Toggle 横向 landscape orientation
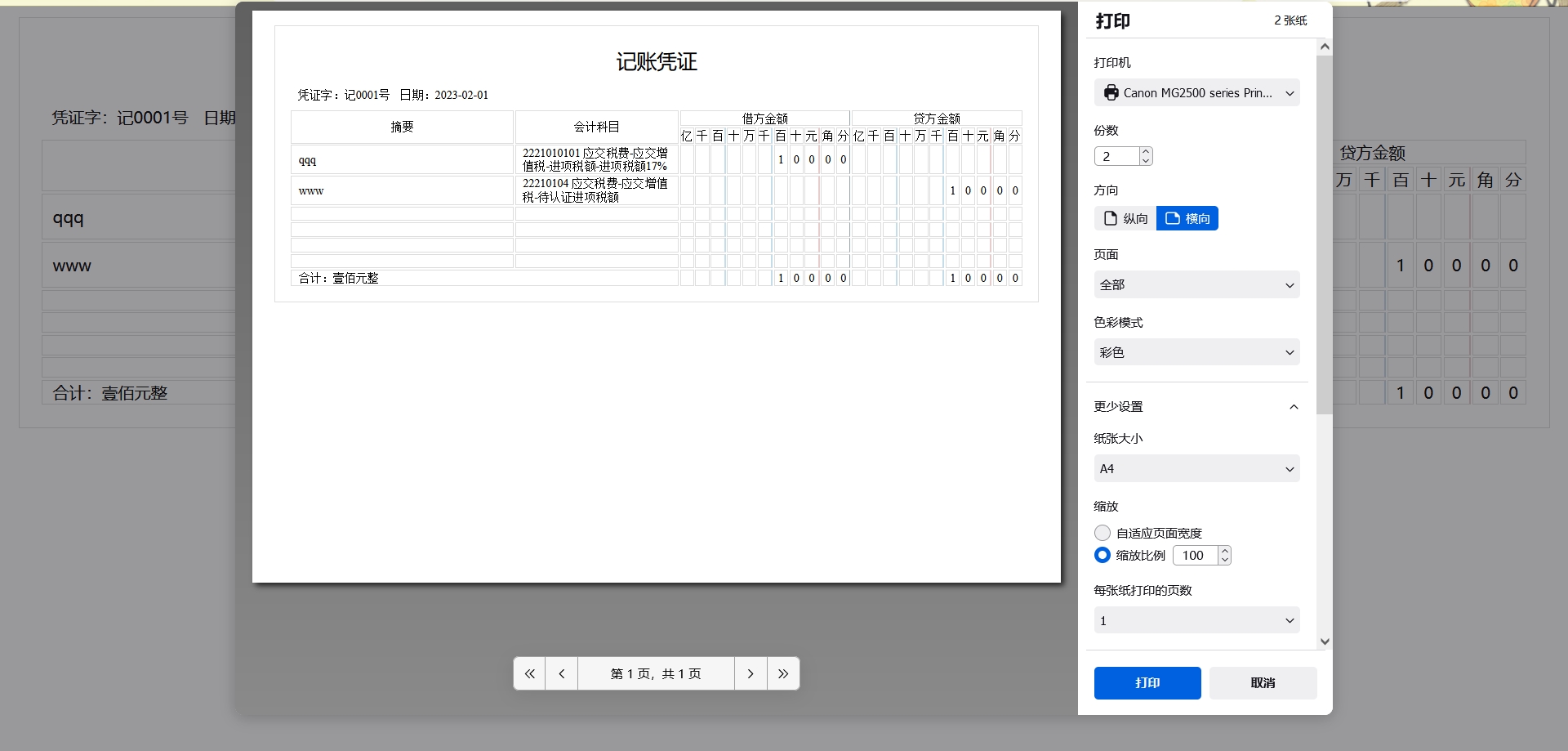 (1187, 218)
